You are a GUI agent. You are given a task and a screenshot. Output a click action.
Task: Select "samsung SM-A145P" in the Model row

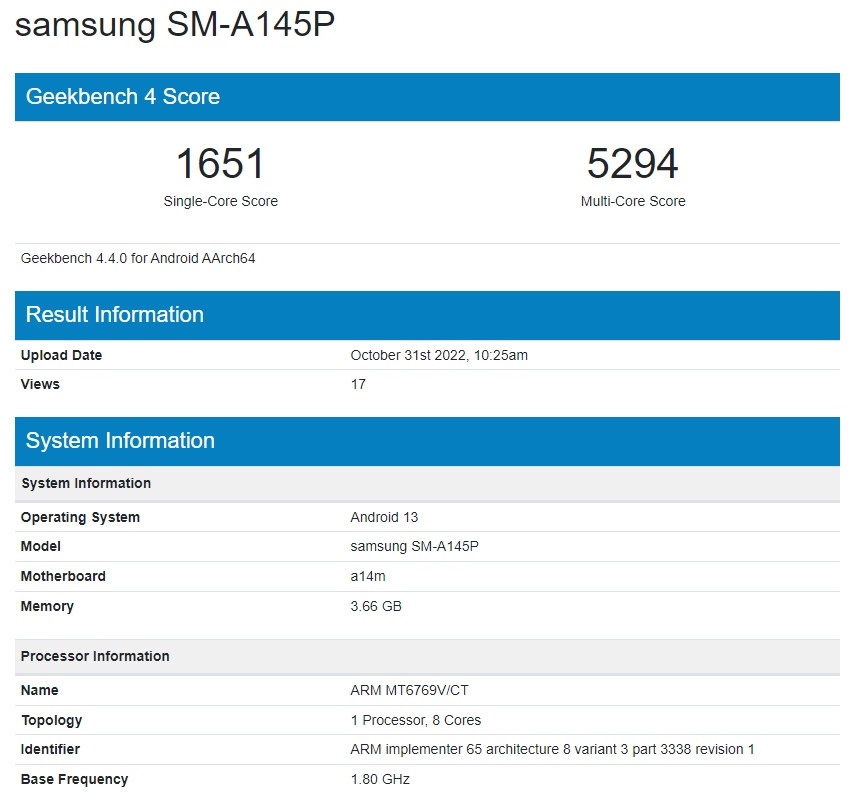click(415, 546)
